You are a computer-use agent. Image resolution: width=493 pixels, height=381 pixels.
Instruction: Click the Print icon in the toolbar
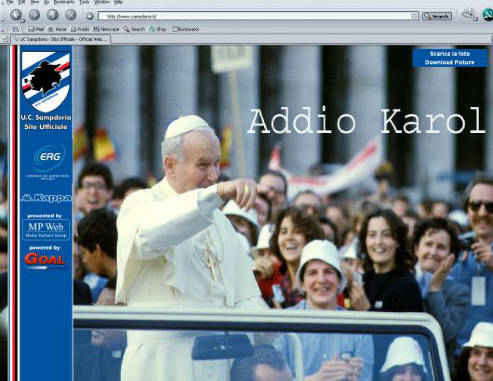[x=468, y=14]
